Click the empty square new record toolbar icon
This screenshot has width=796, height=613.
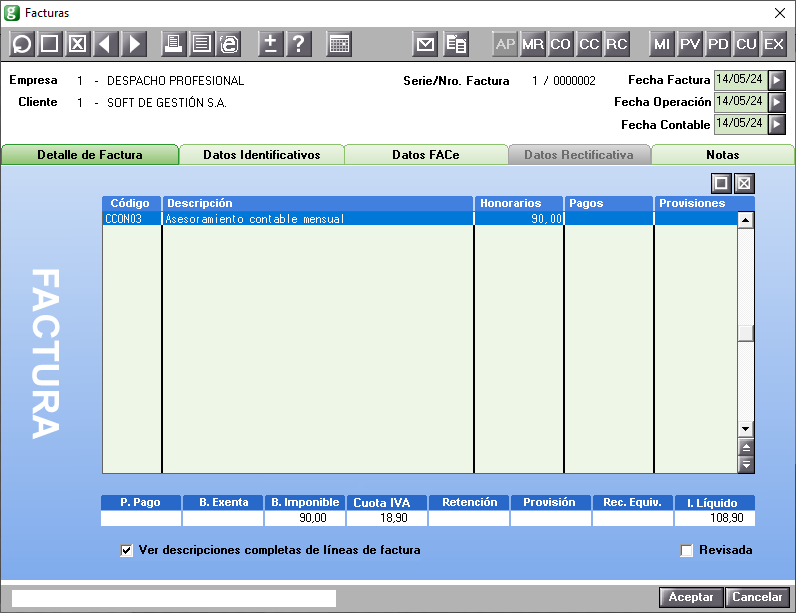coord(49,44)
